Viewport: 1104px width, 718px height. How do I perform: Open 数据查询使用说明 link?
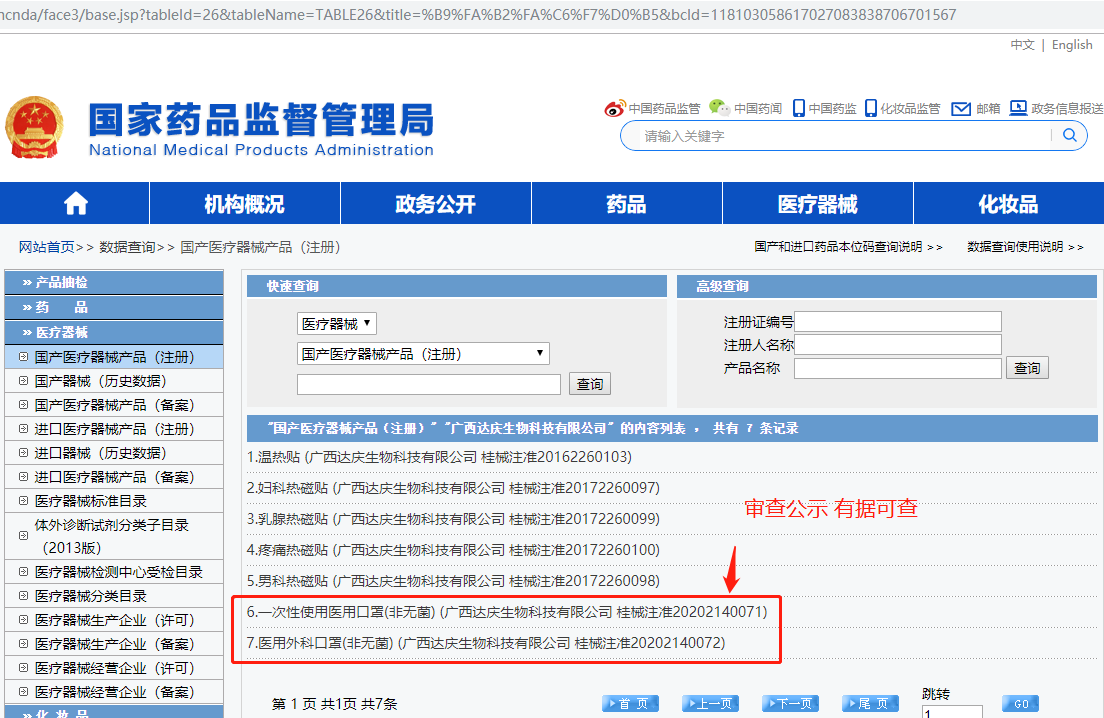point(1025,247)
